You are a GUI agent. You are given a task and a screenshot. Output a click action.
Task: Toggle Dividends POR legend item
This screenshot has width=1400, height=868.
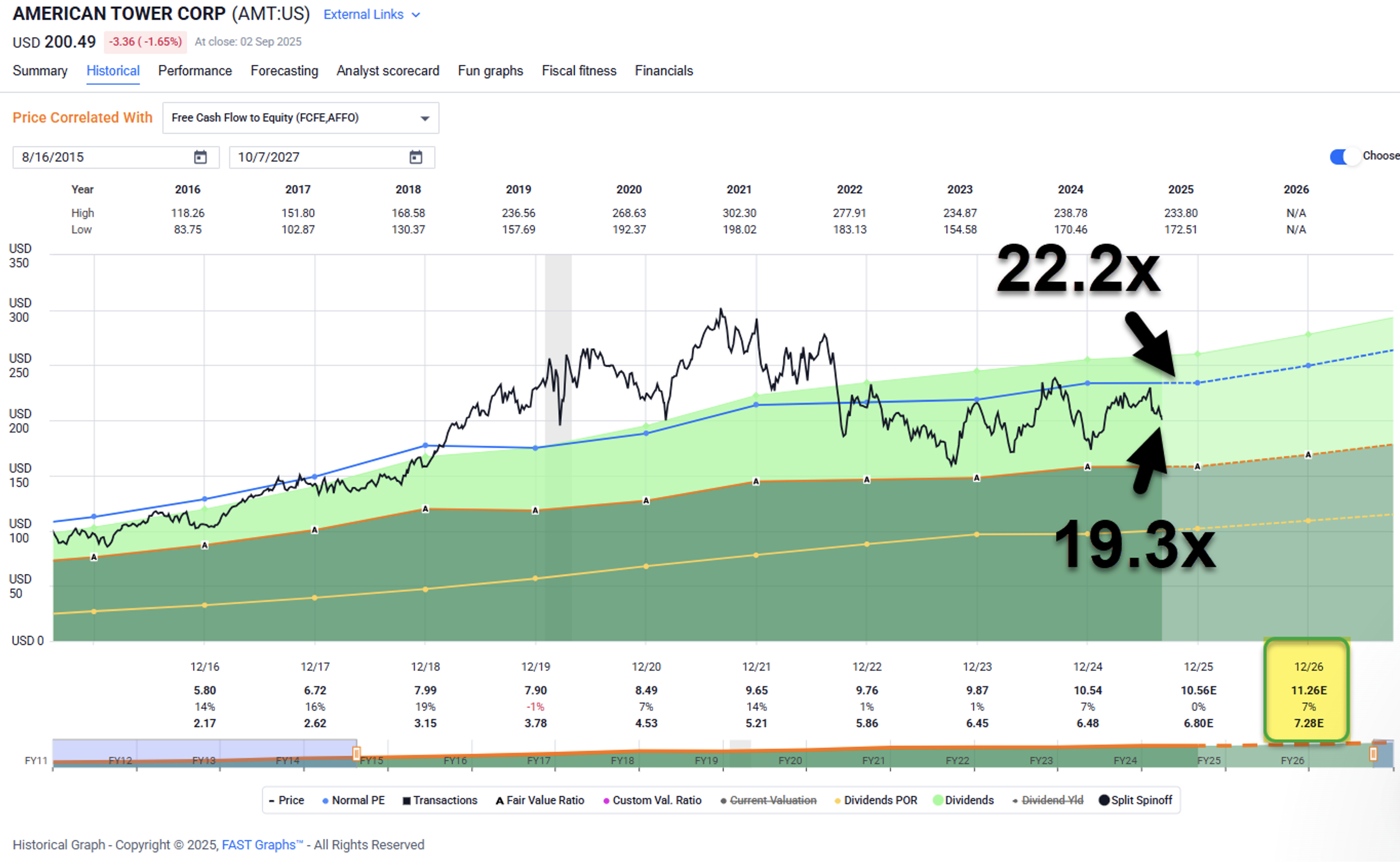pos(875,800)
